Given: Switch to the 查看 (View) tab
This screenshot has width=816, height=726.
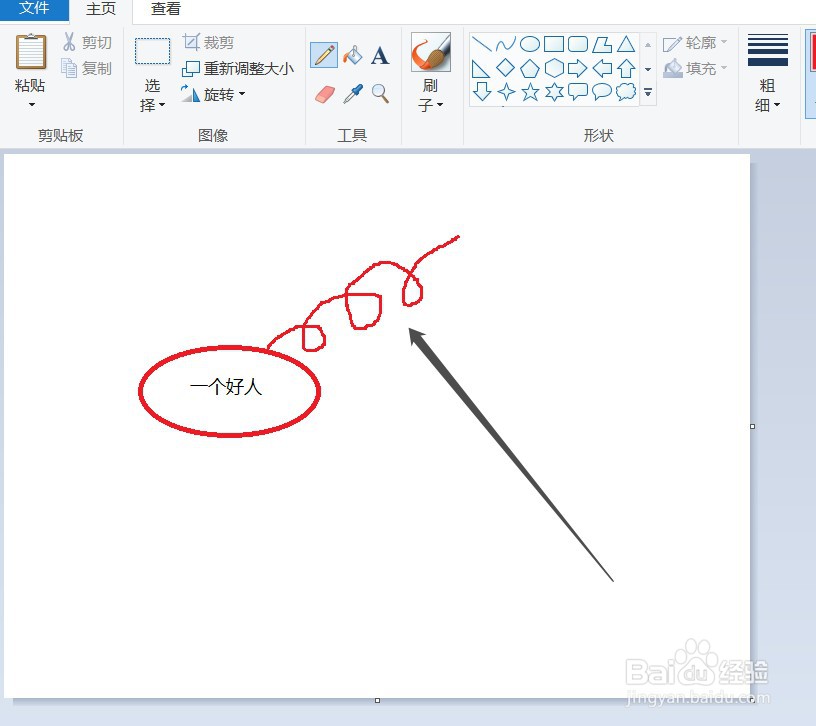Looking at the screenshot, I should [165, 9].
